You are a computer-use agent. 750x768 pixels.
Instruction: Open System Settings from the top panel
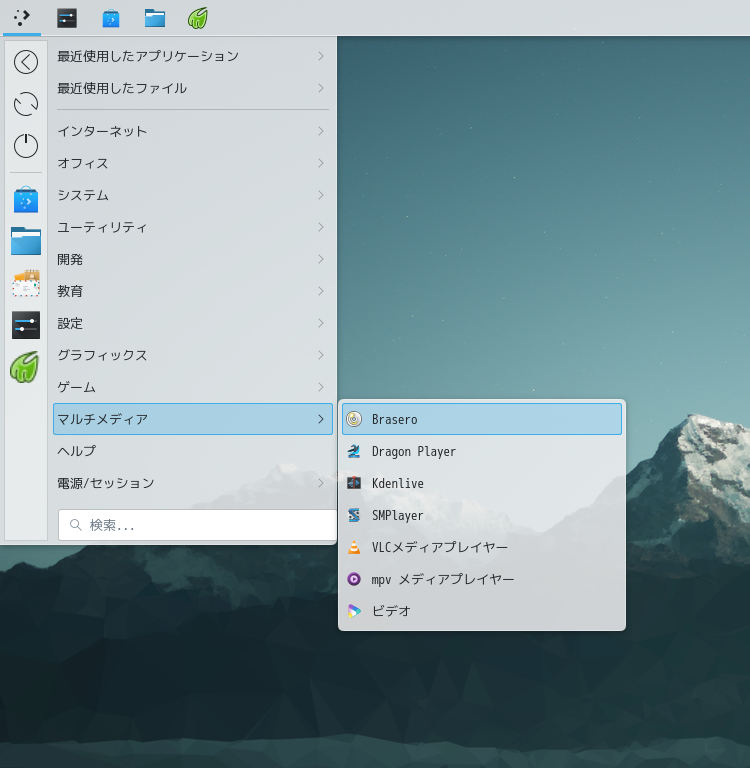(67, 18)
